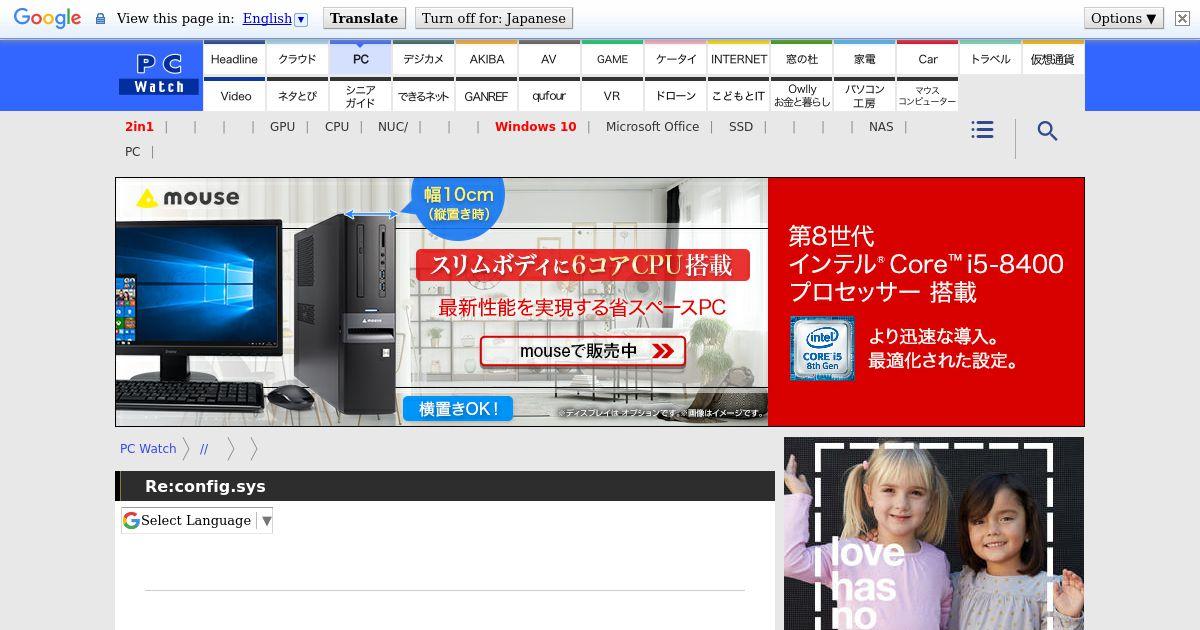This screenshot has height=630, width=1200.
Task: Open the Options dropdown
Action: [x=1124, y=18]
